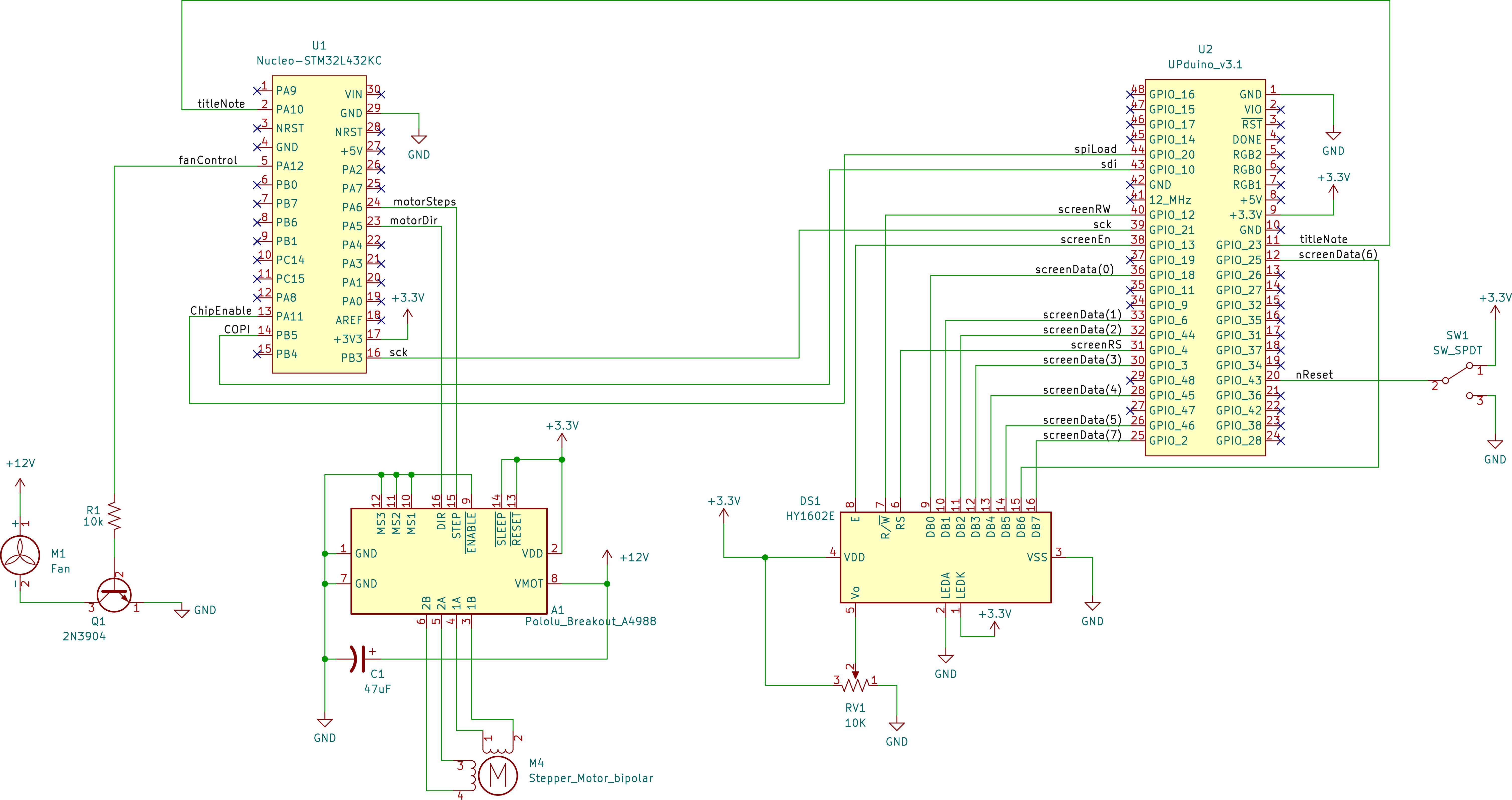Click the motorDir net label
Screen dimensions: 1512x800
pyautogui.click(x=414, y=221)
